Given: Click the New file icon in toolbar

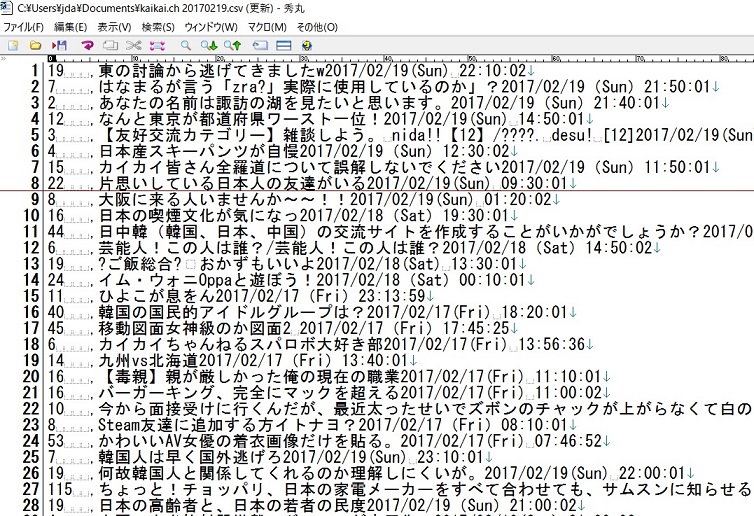Looking at the screenshot, I should coord(12,46).
